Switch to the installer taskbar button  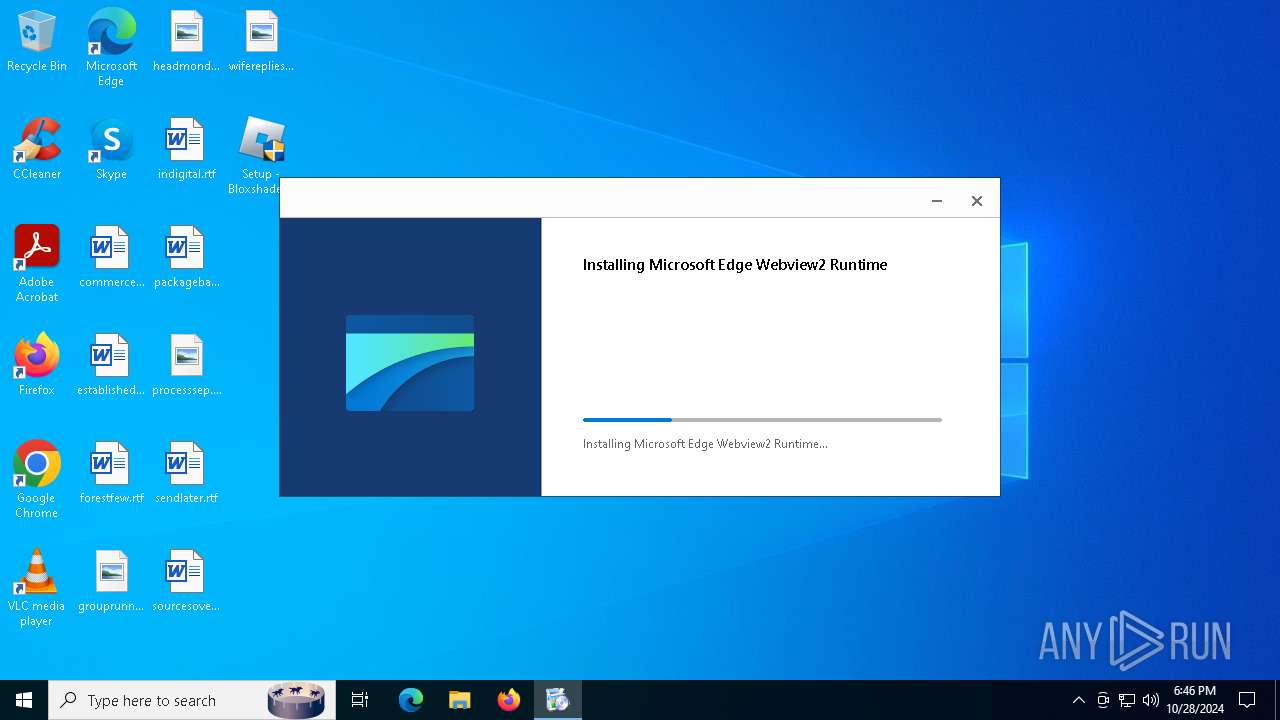[x=558, y=700]
